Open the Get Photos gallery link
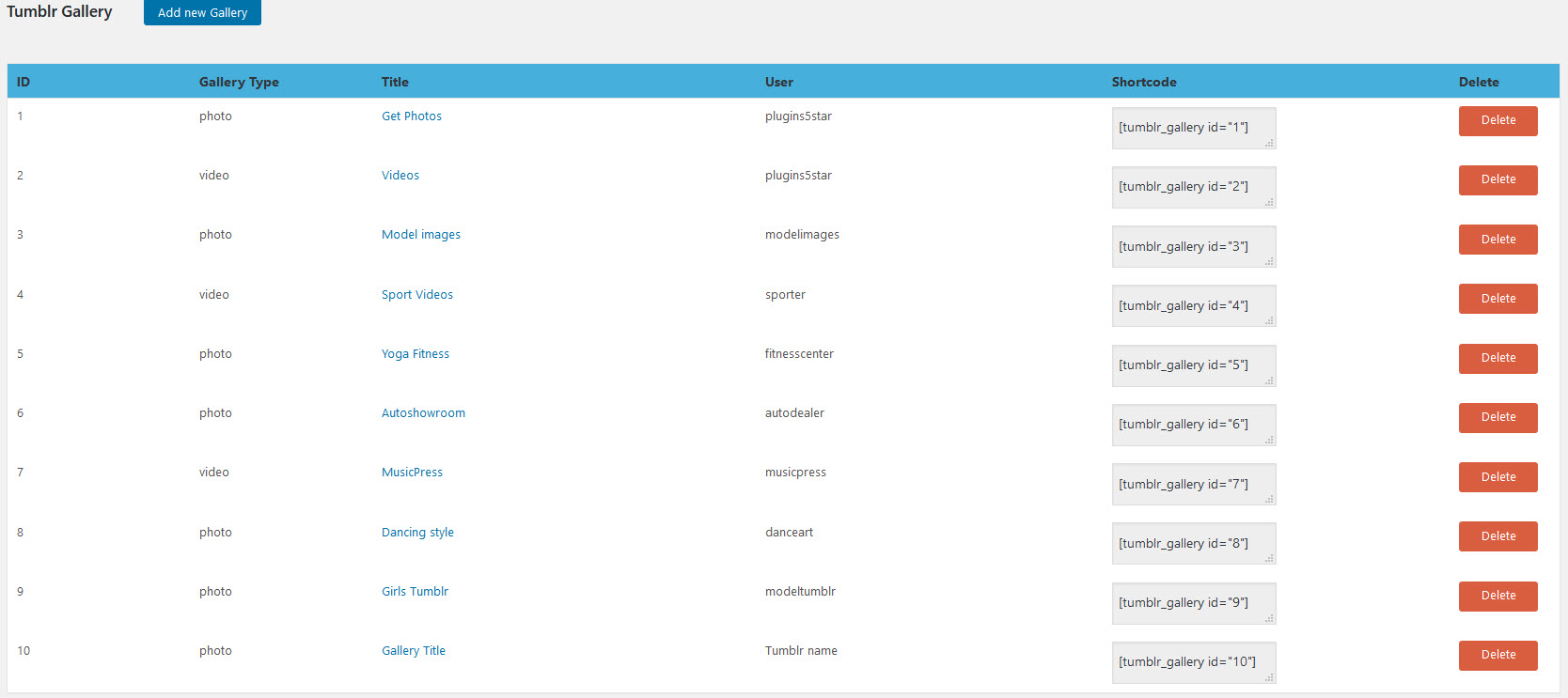 click(412, 116)
